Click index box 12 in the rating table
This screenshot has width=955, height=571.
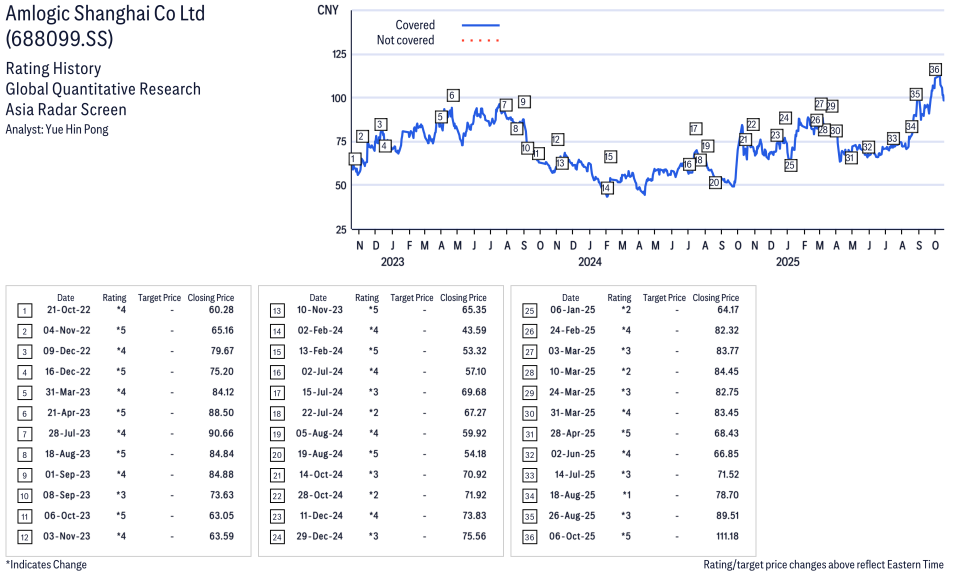pos(25,536)
